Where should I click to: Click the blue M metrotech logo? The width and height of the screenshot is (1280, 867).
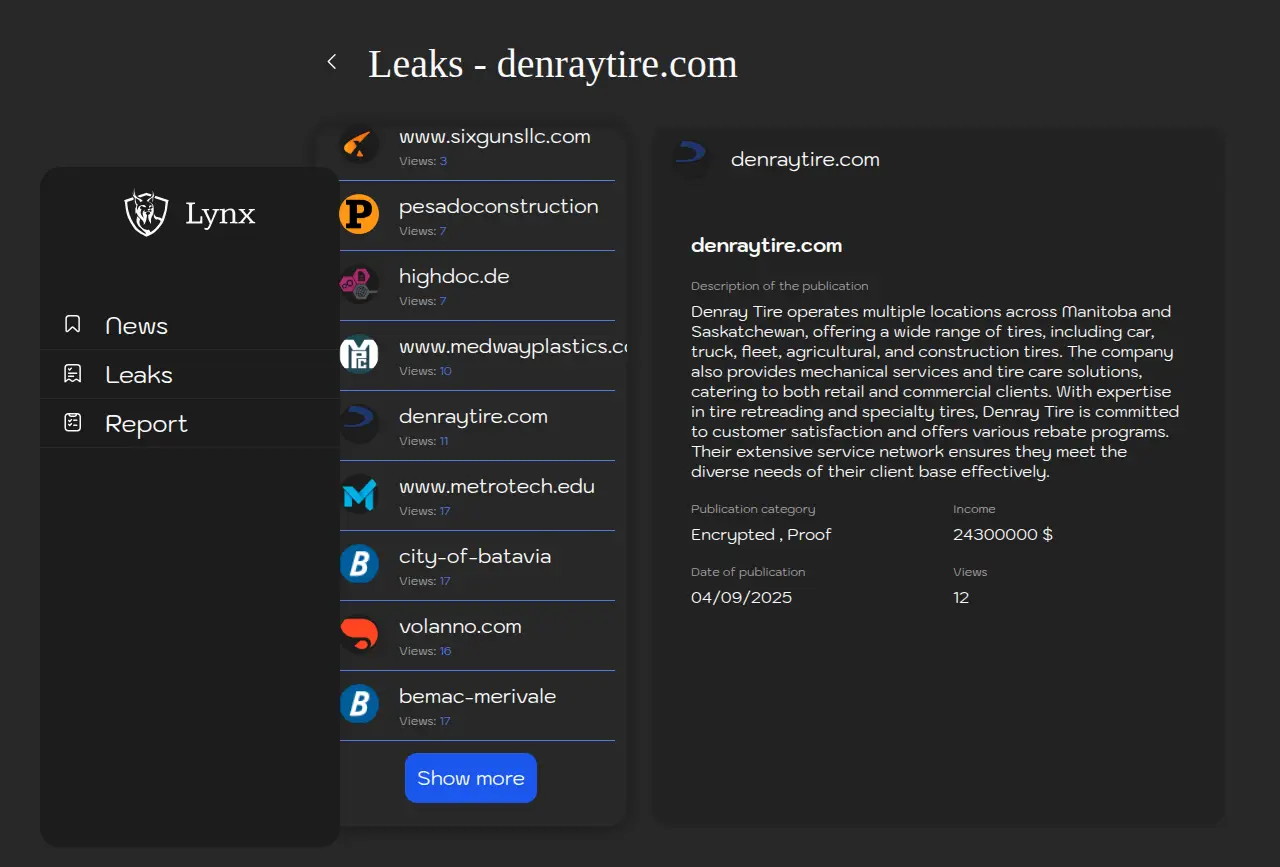tap(359, 495)
